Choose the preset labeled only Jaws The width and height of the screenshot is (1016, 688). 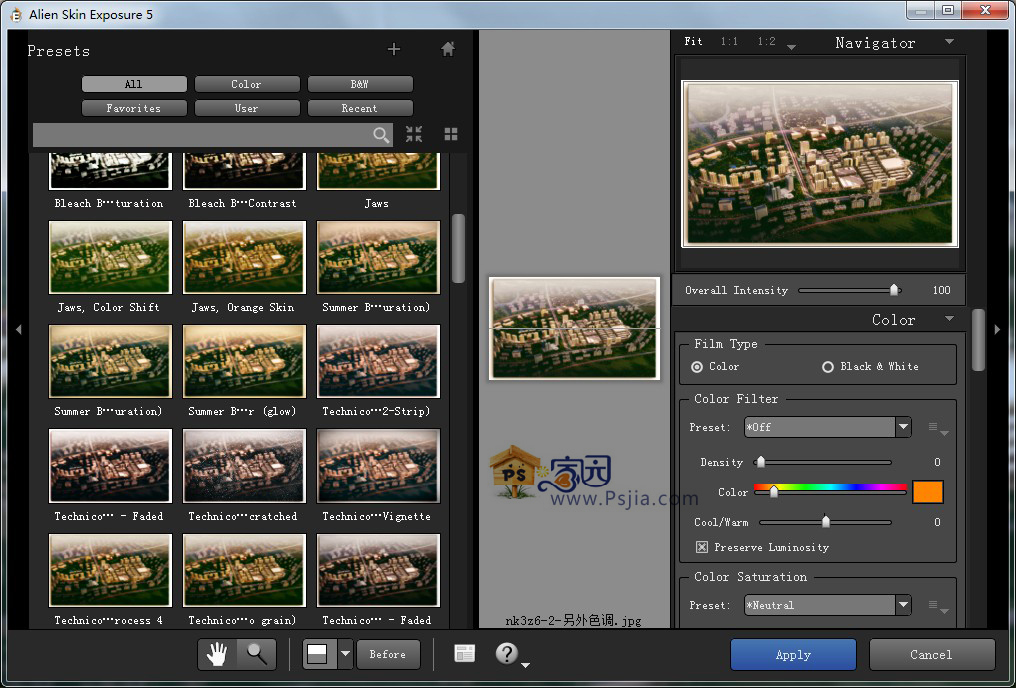[x=378, y=172]
